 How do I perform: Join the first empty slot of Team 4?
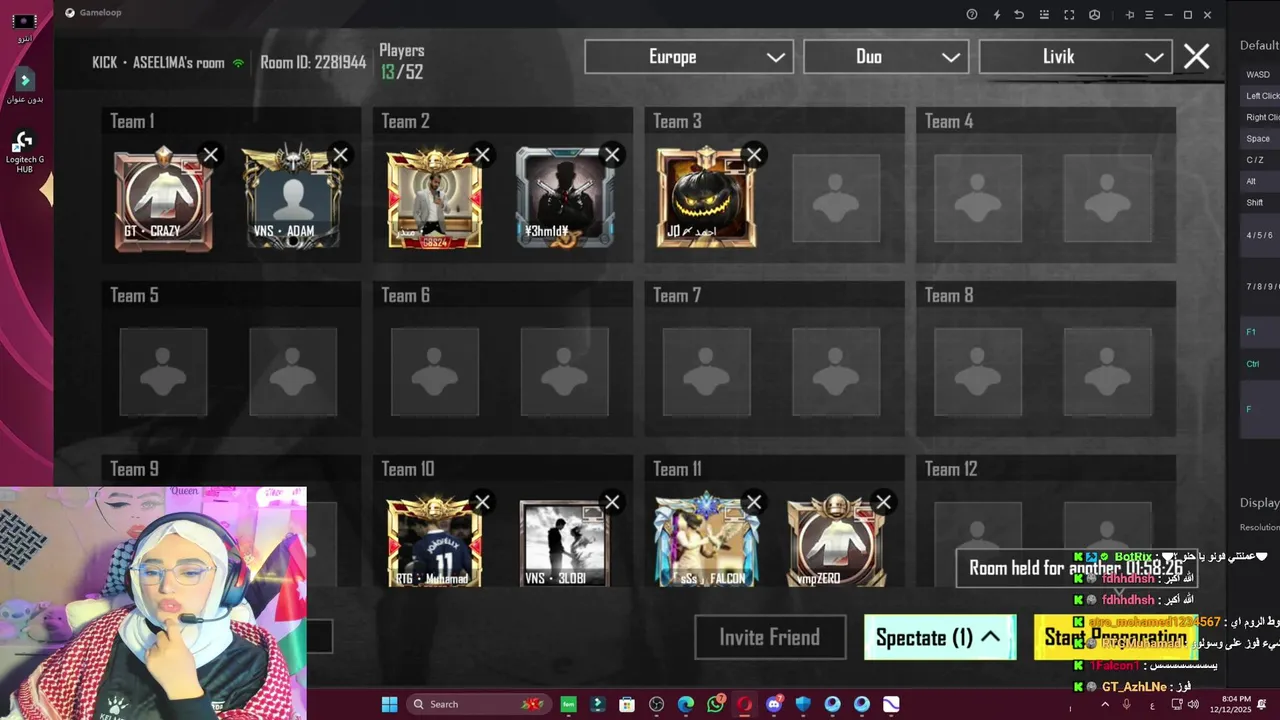point(978,198)
